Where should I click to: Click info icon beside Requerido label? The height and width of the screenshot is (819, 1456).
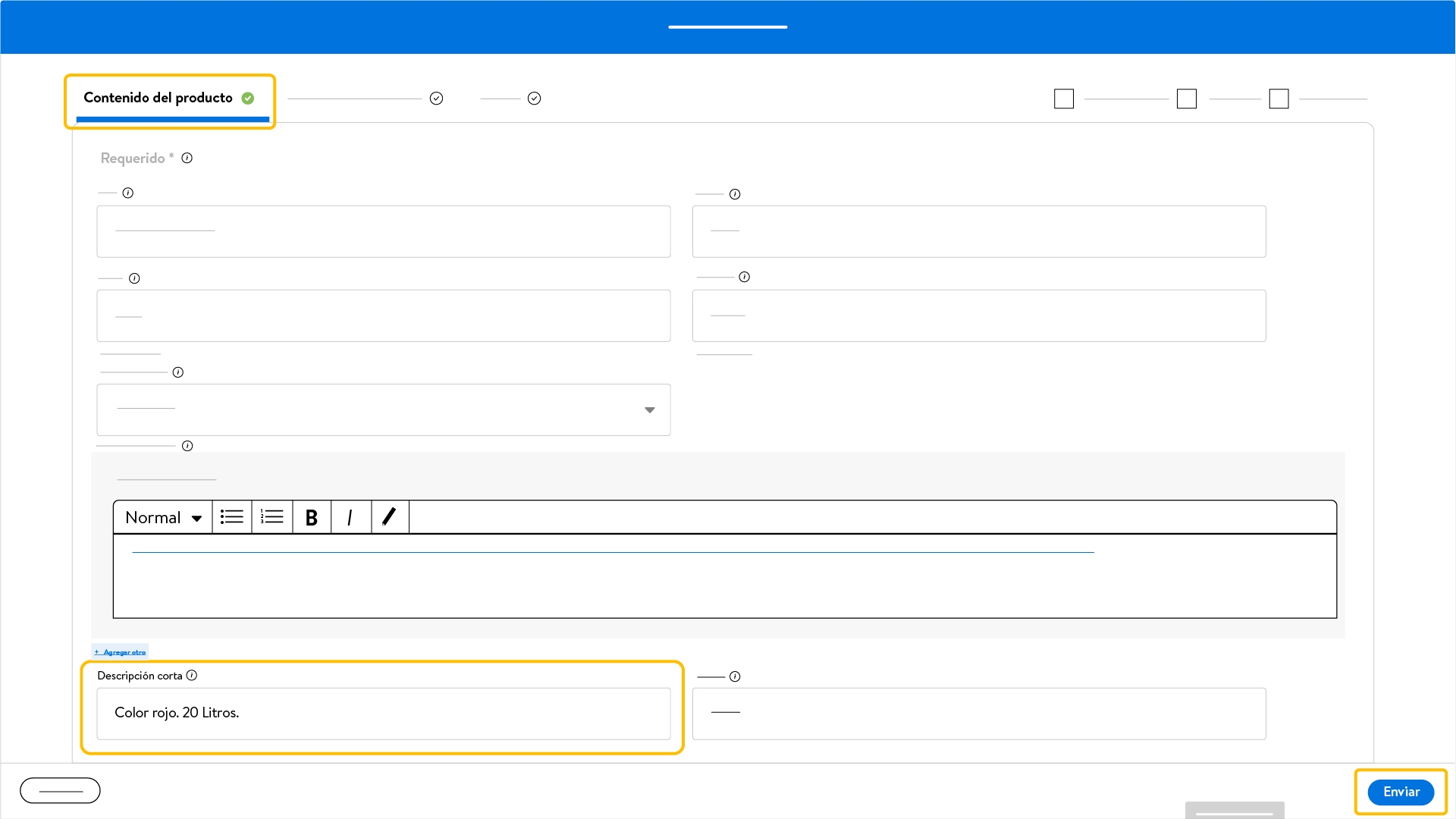click(187, 158)
